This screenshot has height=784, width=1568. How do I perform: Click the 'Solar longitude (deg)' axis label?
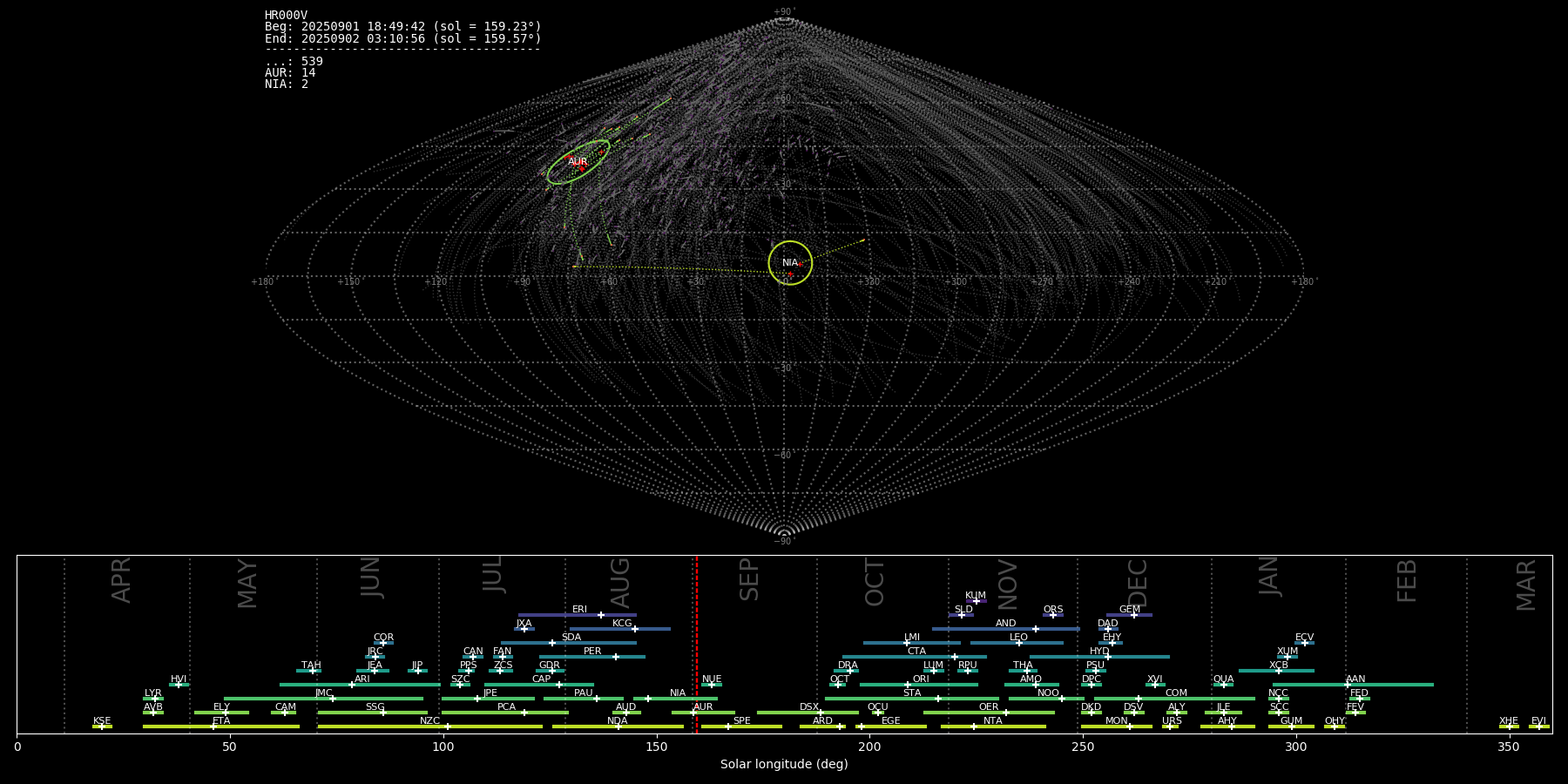pos(784,765)
